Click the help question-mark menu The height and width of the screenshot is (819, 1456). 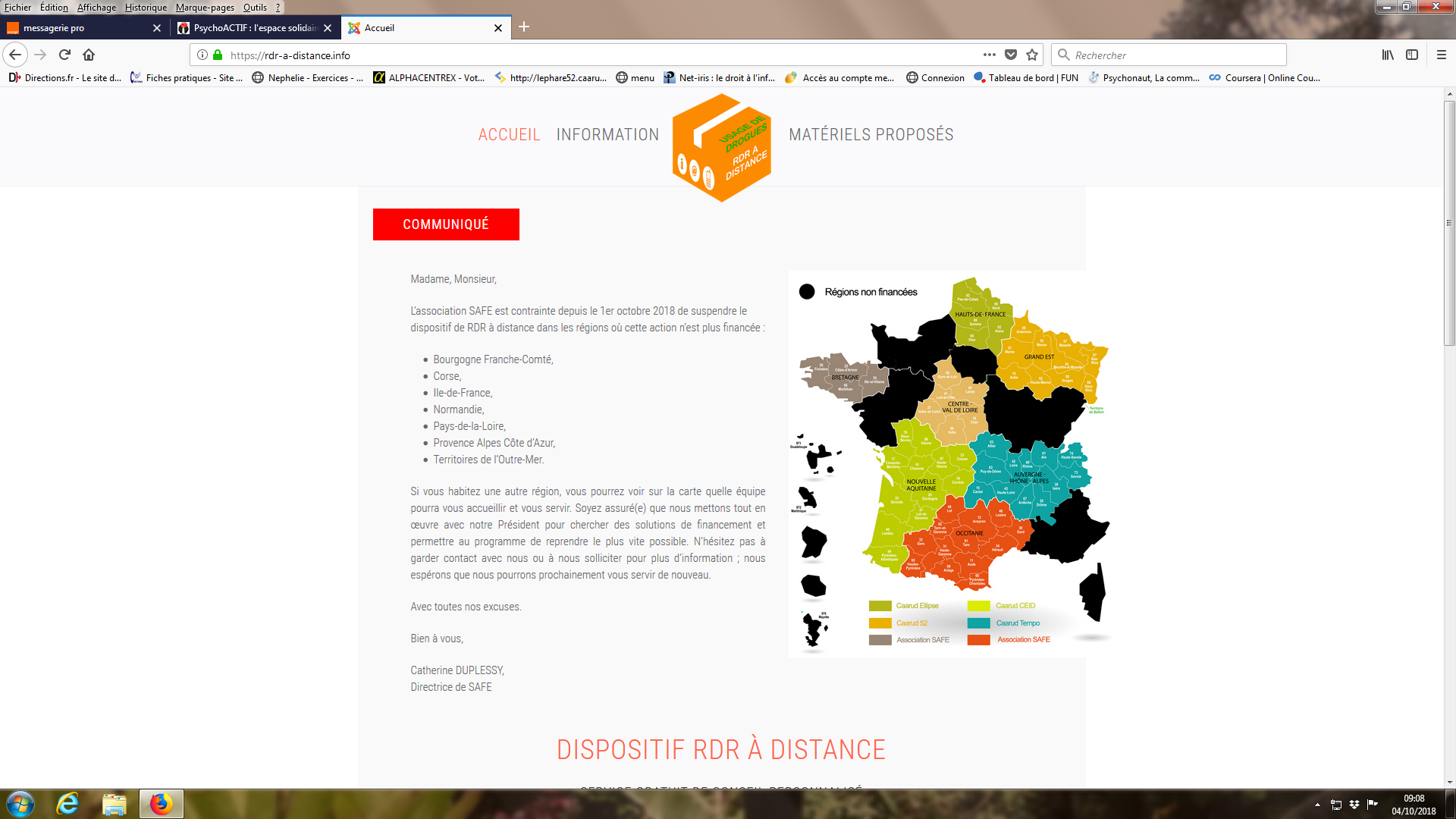[x=278, y=8]
